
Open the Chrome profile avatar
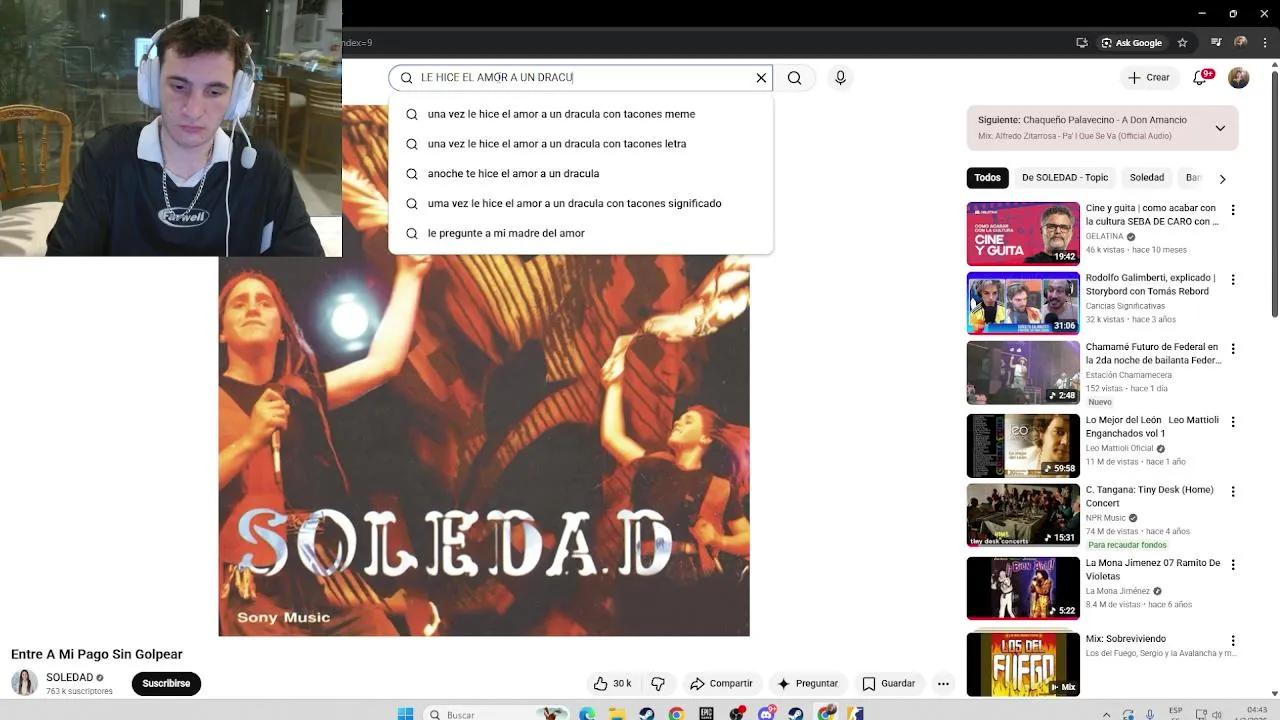(1241, 43)
